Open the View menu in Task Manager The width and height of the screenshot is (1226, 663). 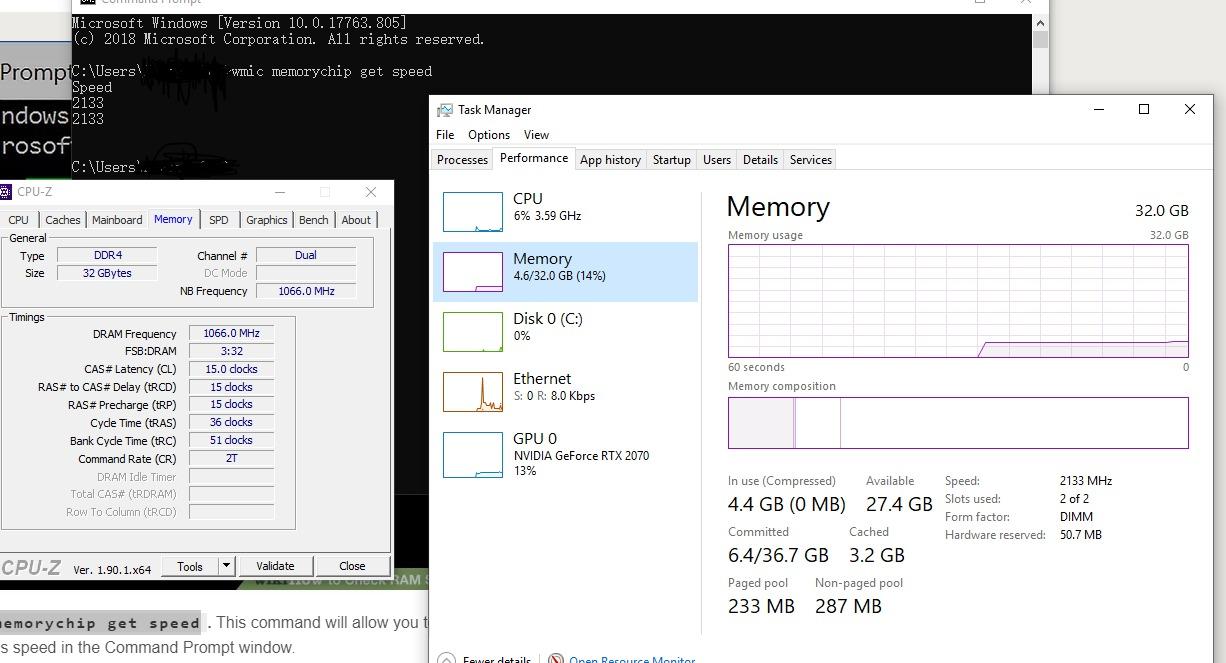(x=536, y=135)
